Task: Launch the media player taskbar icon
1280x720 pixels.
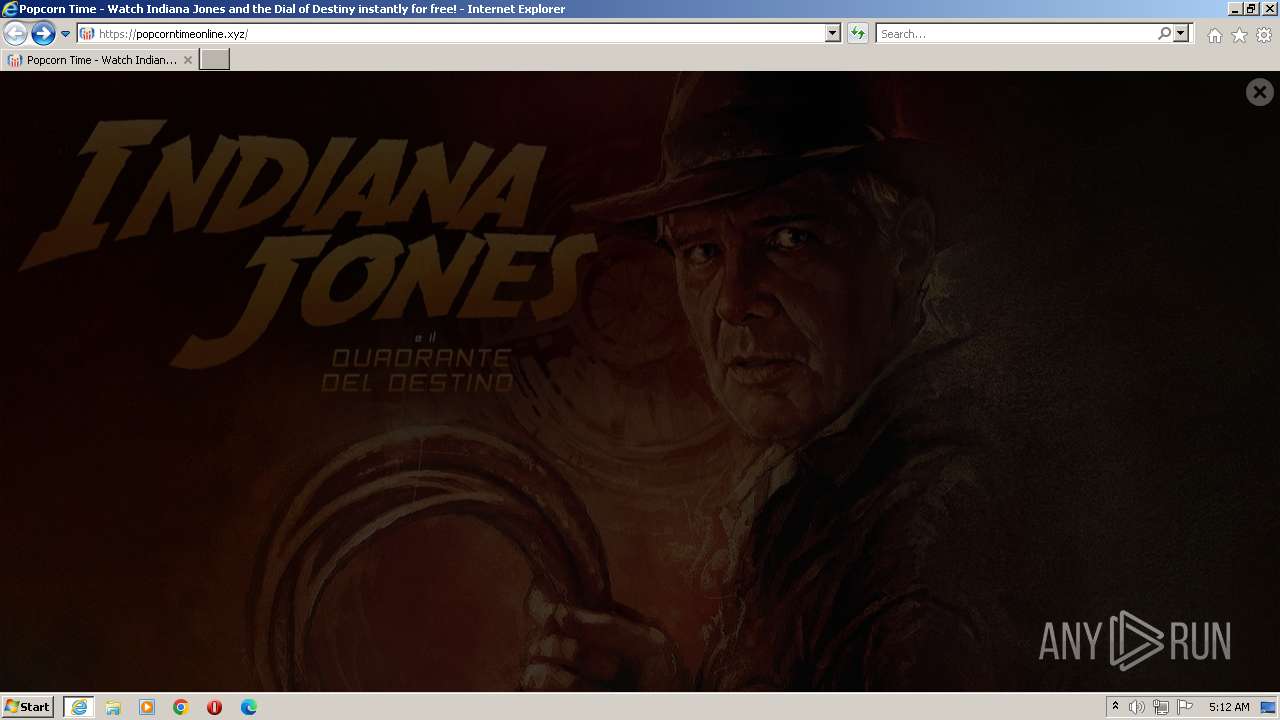Action: pos(147,707)
